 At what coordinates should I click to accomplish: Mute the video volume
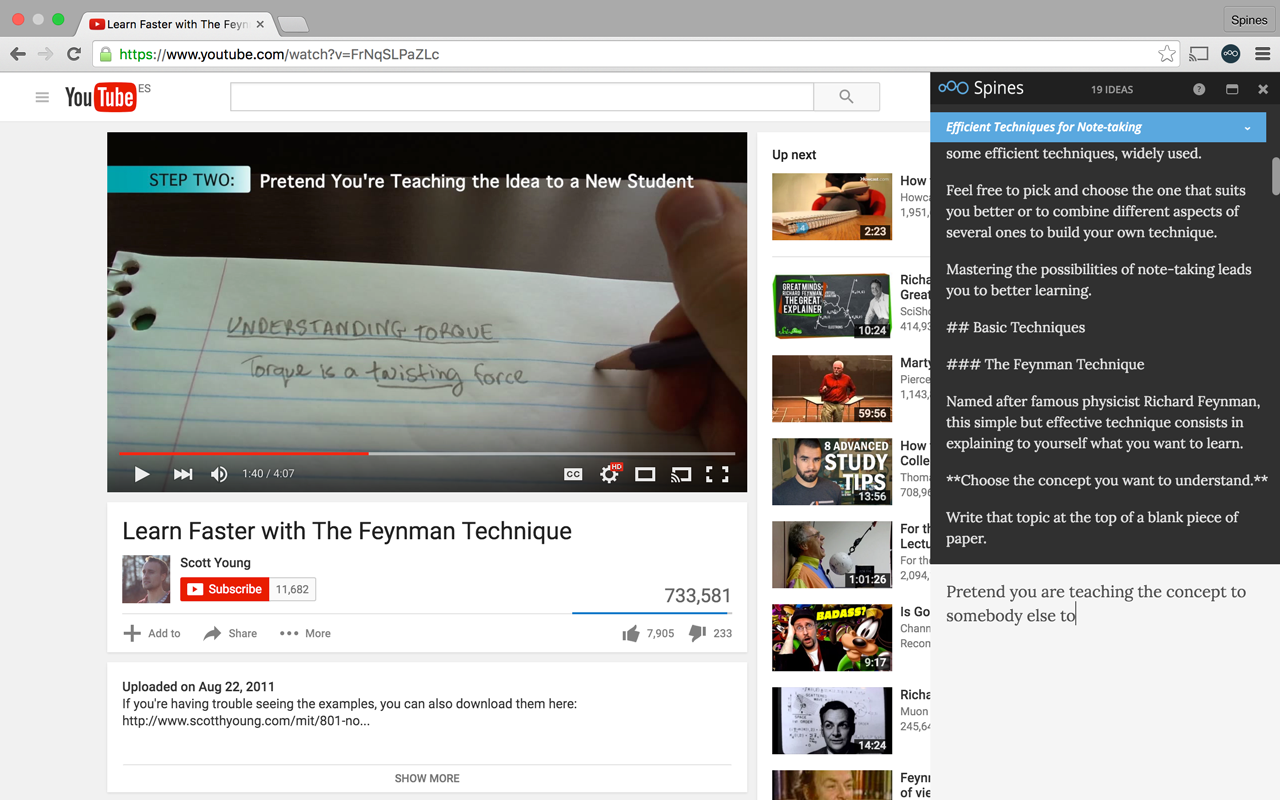(219, 474)
